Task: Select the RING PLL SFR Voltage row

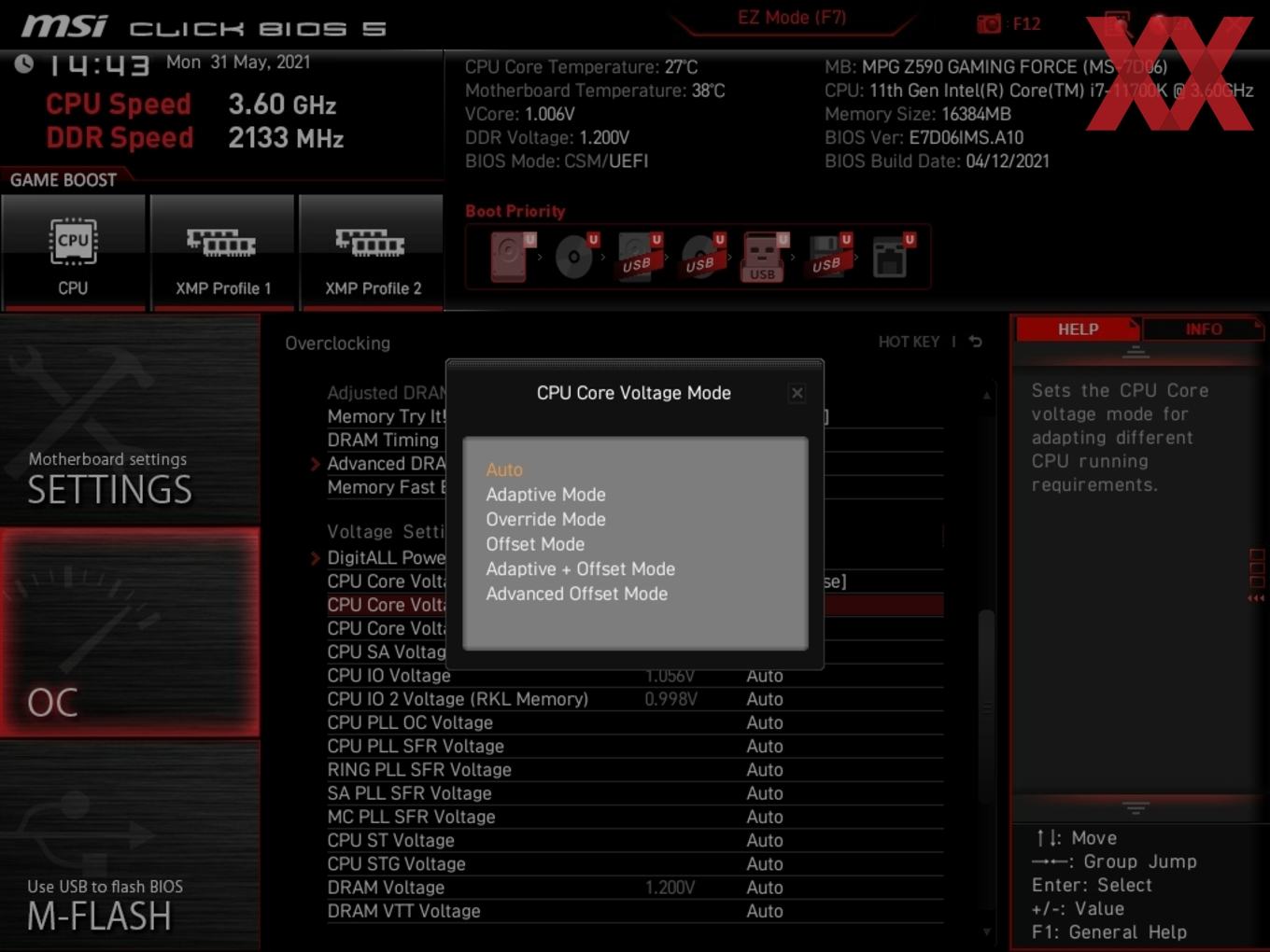Action: click(x=635, y=769)
